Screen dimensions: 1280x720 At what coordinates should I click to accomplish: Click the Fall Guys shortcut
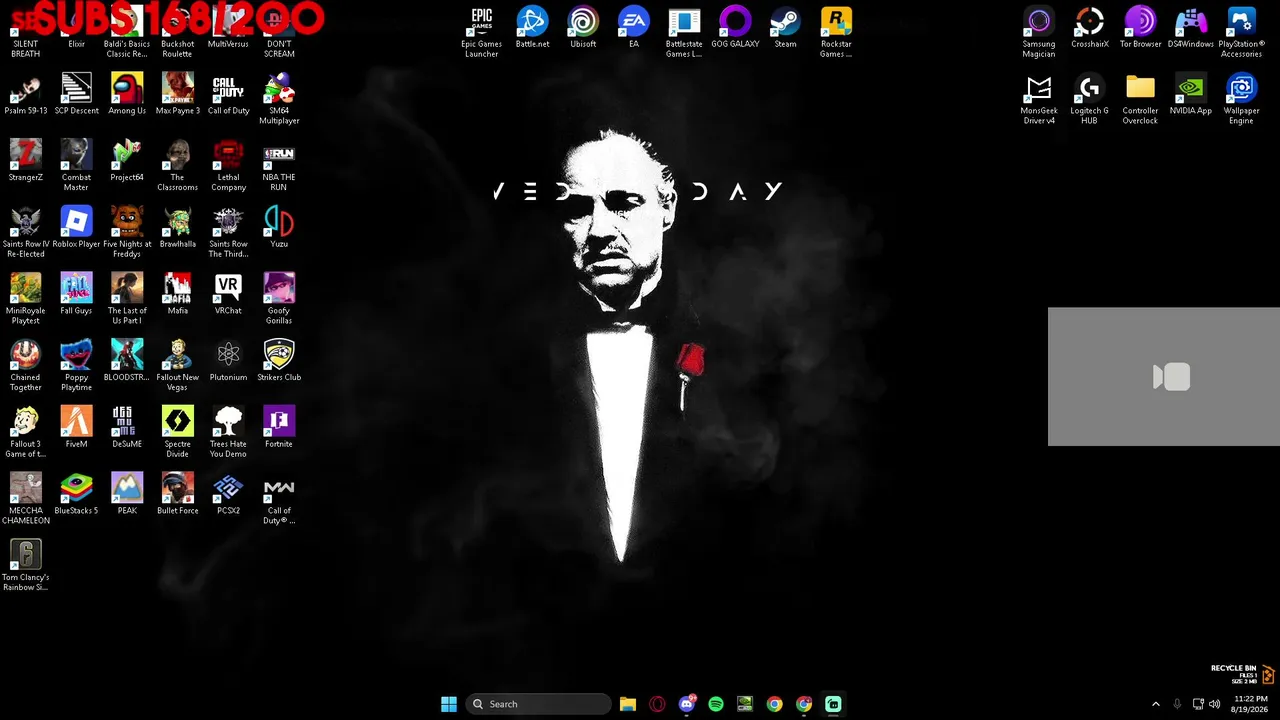point(76,294)
